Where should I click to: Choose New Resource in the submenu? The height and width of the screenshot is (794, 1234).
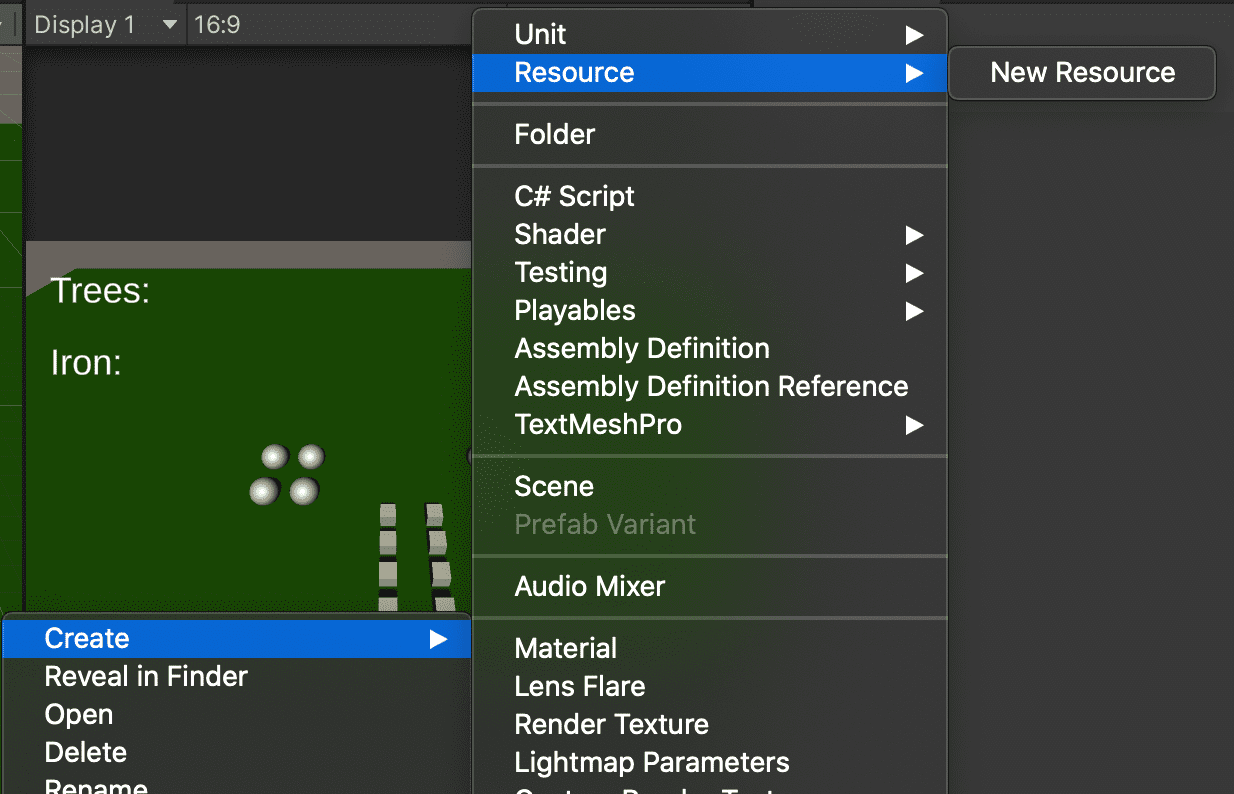tap(1082, 72)
